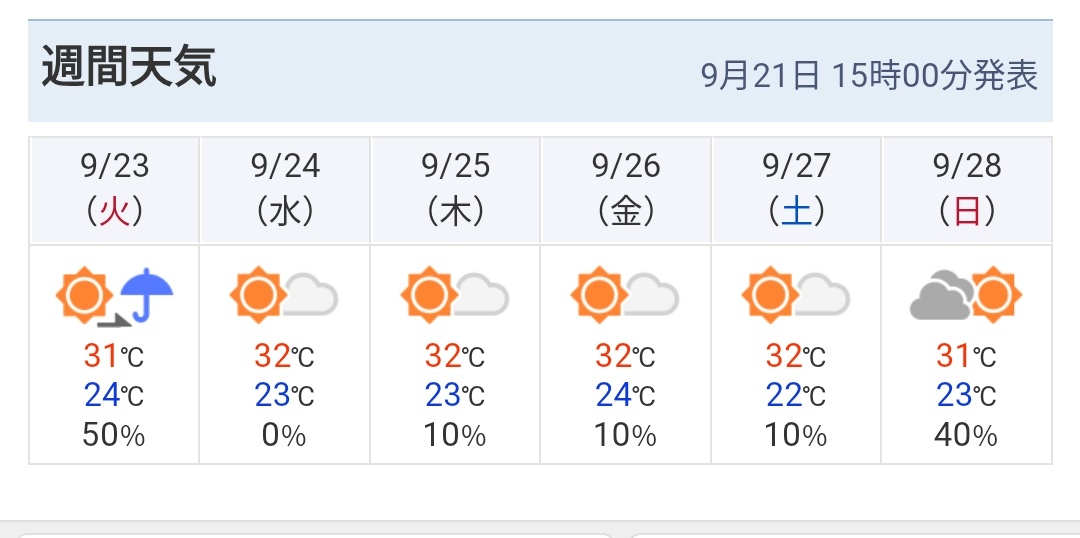Screen dimensions: 1080x538
Task: Select the 9/23 (火) date header
Action: [x=115, y=188]
